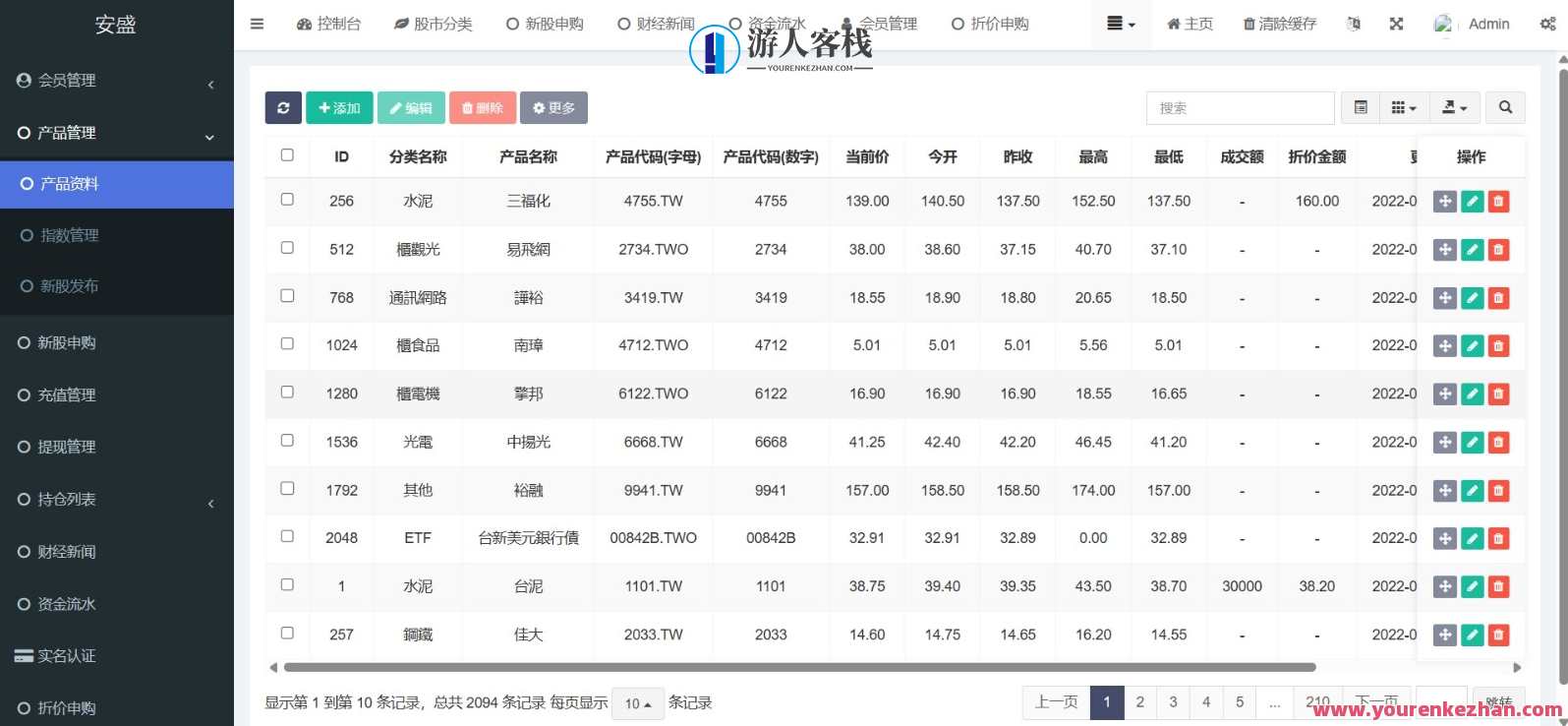Toggle the sidebar hamburger menu icon
The image size is (1568, 726).
257,24
